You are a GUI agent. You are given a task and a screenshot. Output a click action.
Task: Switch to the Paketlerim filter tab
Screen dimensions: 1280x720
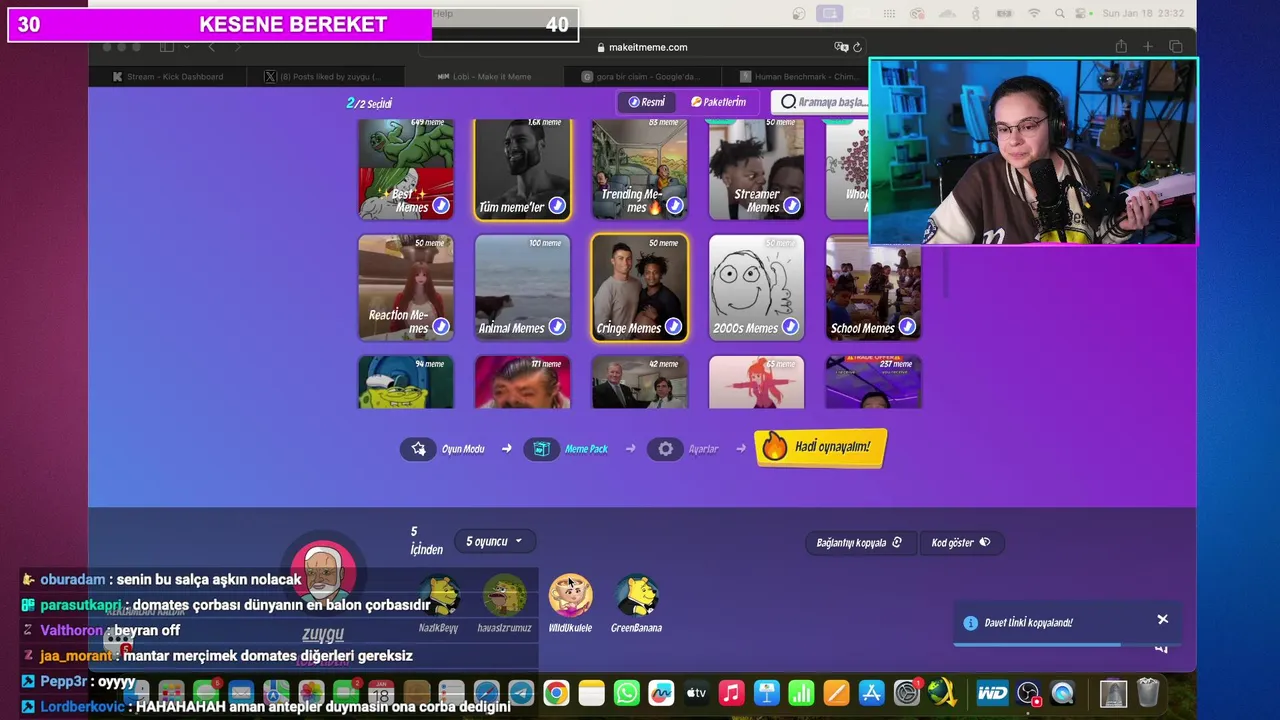pyautogui.click(x=718, y=102)
